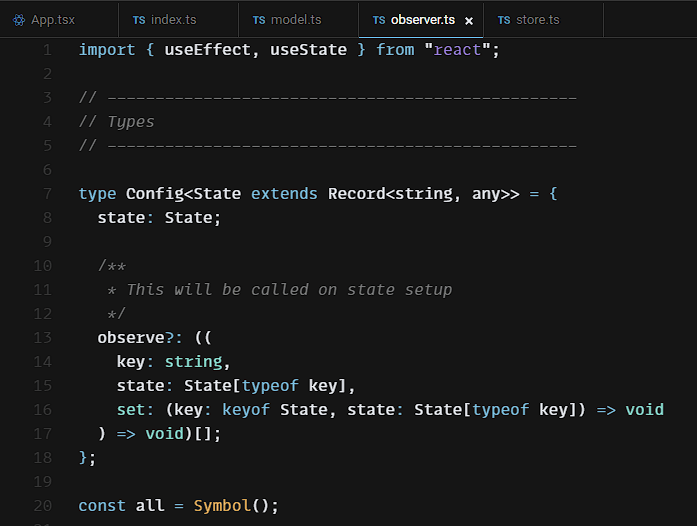Click the Config type name
Viewport: 697px width, 526px height.
(x=154, y=194)
